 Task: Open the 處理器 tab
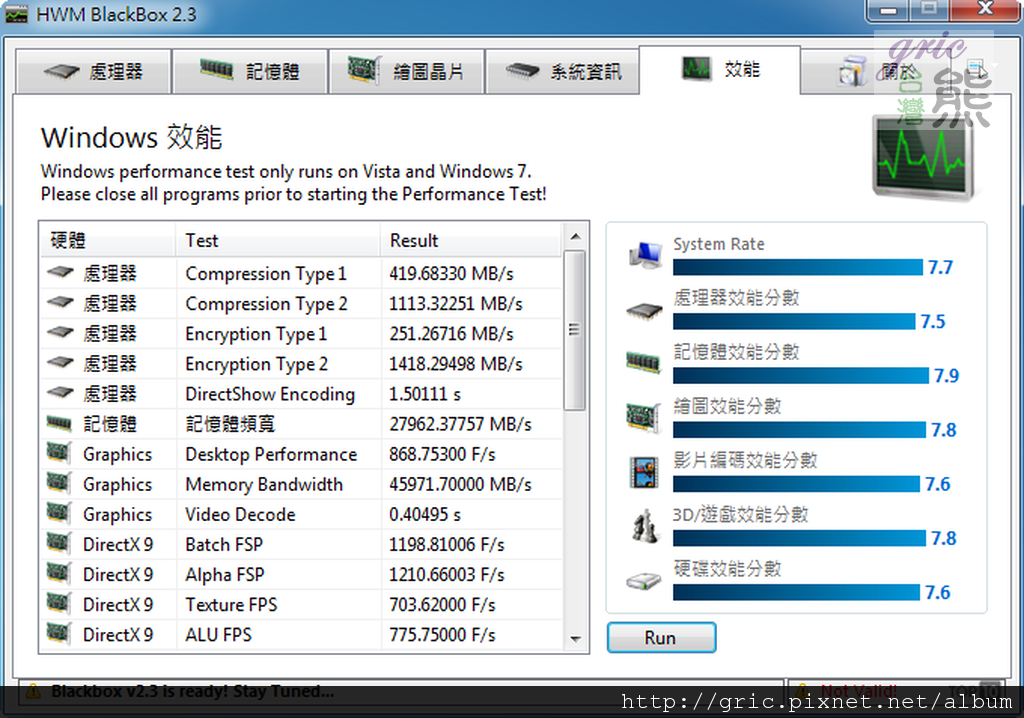pyautogui.click(x=93, y=71)
